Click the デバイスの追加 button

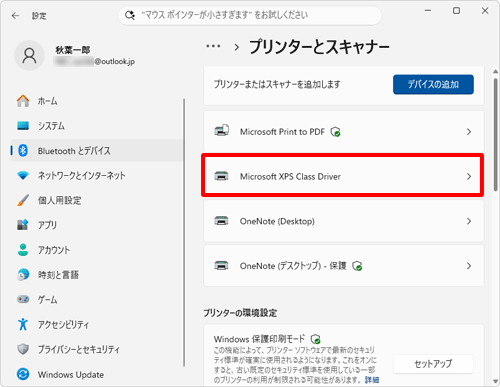tap(433, 84)
